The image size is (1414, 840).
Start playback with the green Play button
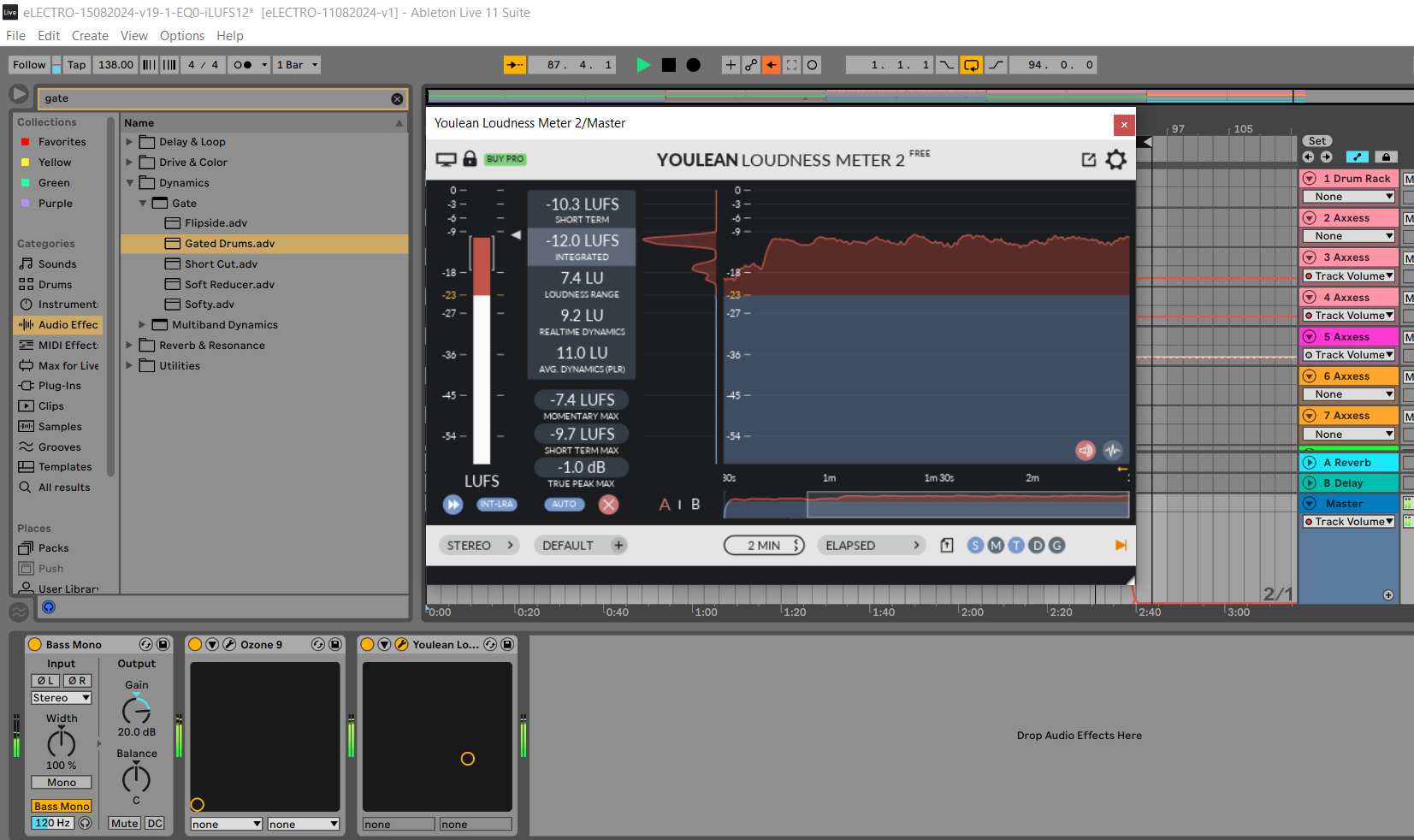[x=643, y=65]
